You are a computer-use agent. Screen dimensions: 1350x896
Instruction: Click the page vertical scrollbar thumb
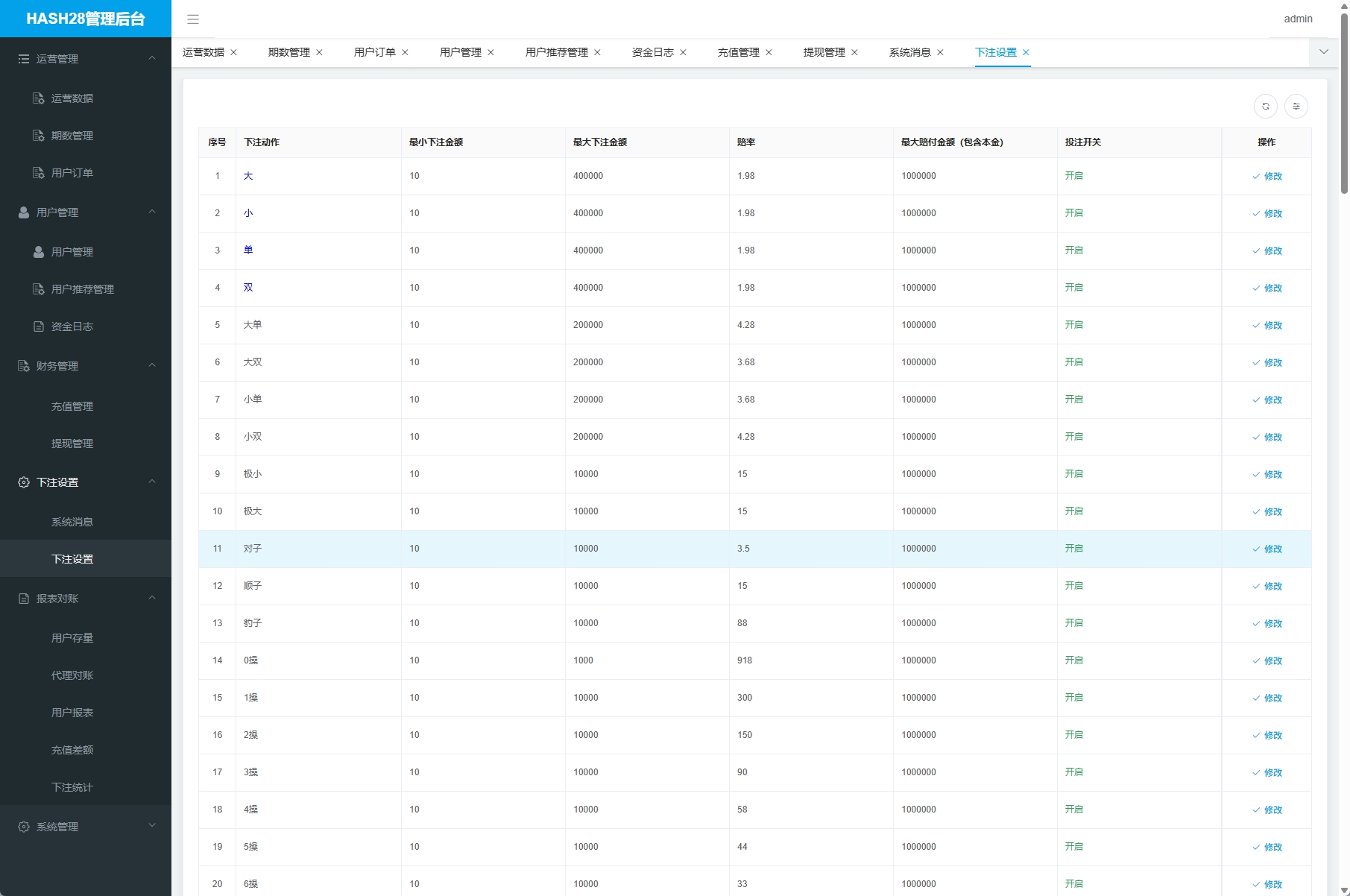(1344, 104)
